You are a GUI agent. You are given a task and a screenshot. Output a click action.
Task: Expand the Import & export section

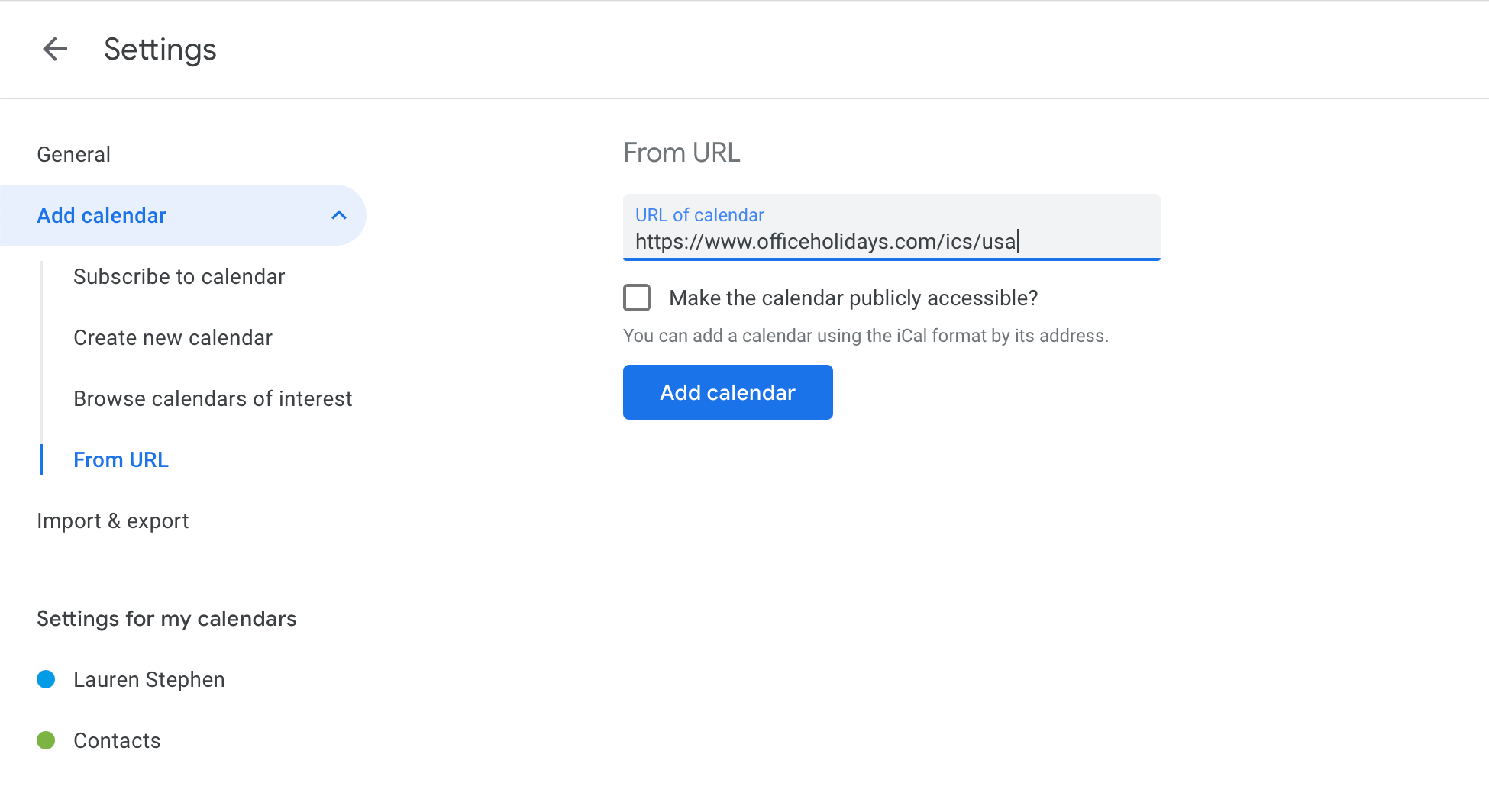tap(112, 521)
